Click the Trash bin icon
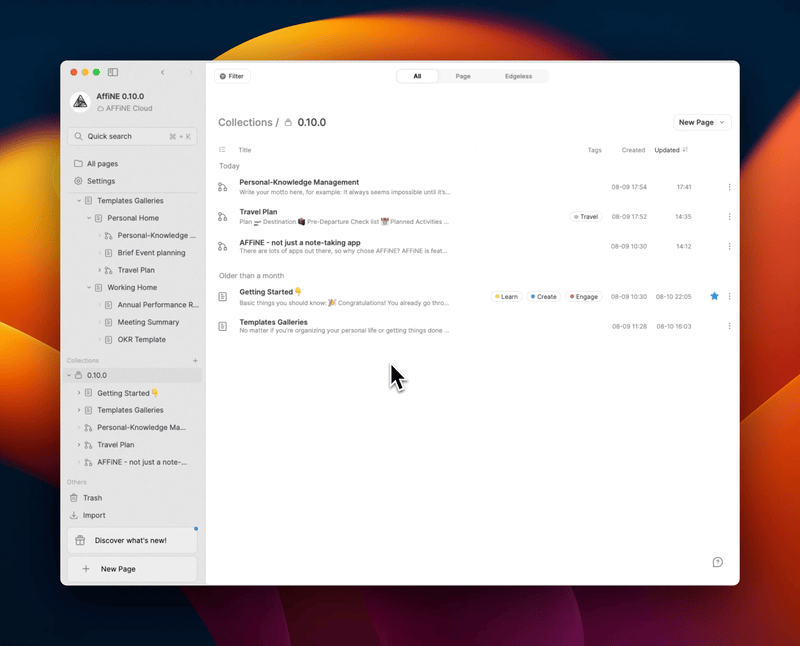This screenshot has height=646, width=800. [74, 498]
